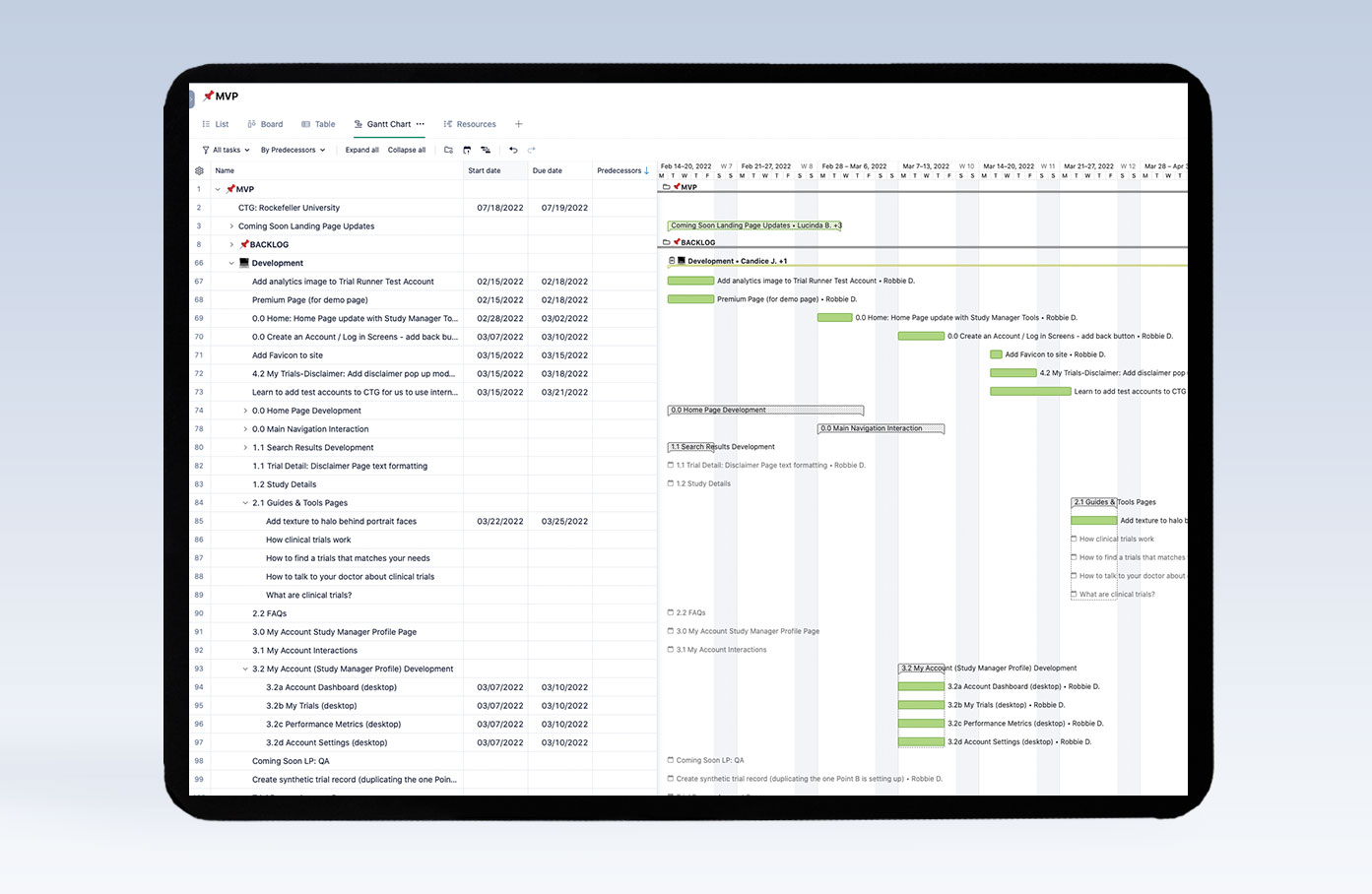Open the By Predecessors sort dropdown

tap(293, 150)
